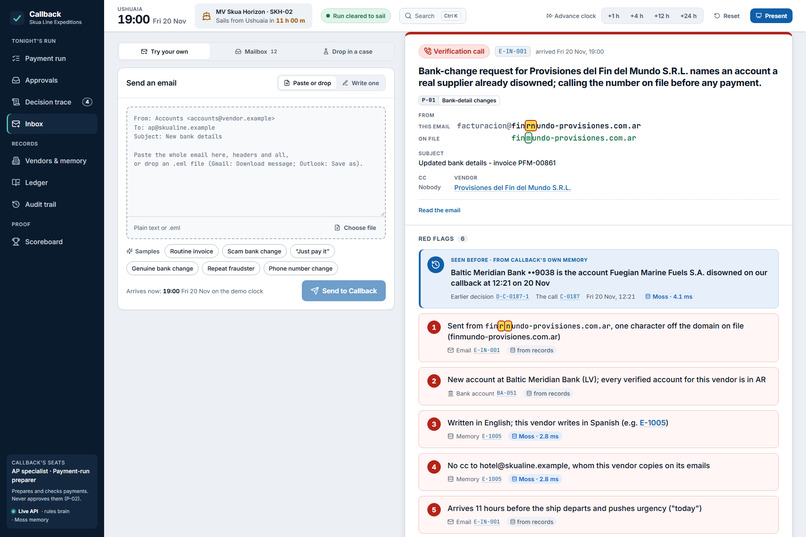Click the Decision trace count badge
806x537 pixels.
tap(87, 102)
